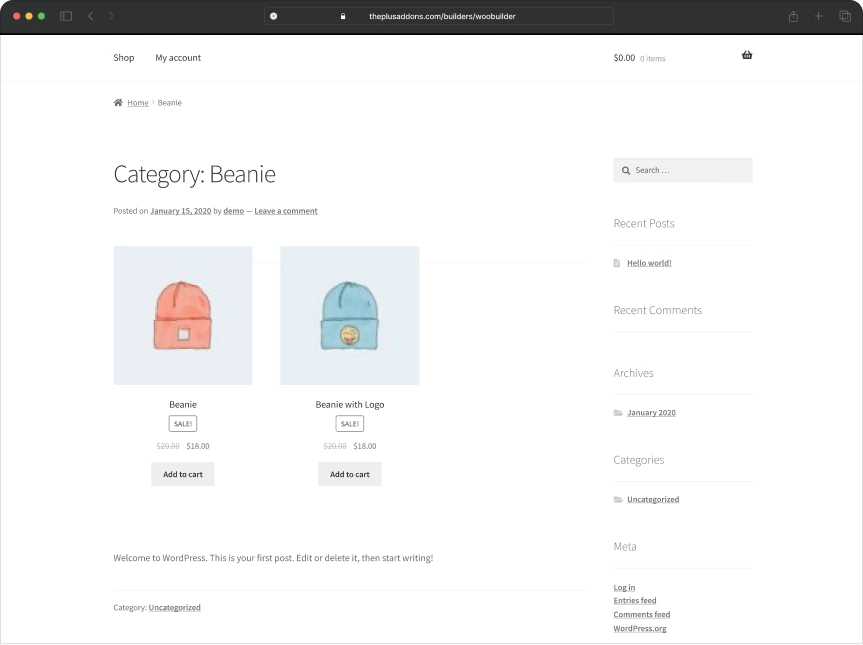Open a new tab with the plus icon
The image size is (863, 645).
[x=818, y=16]
